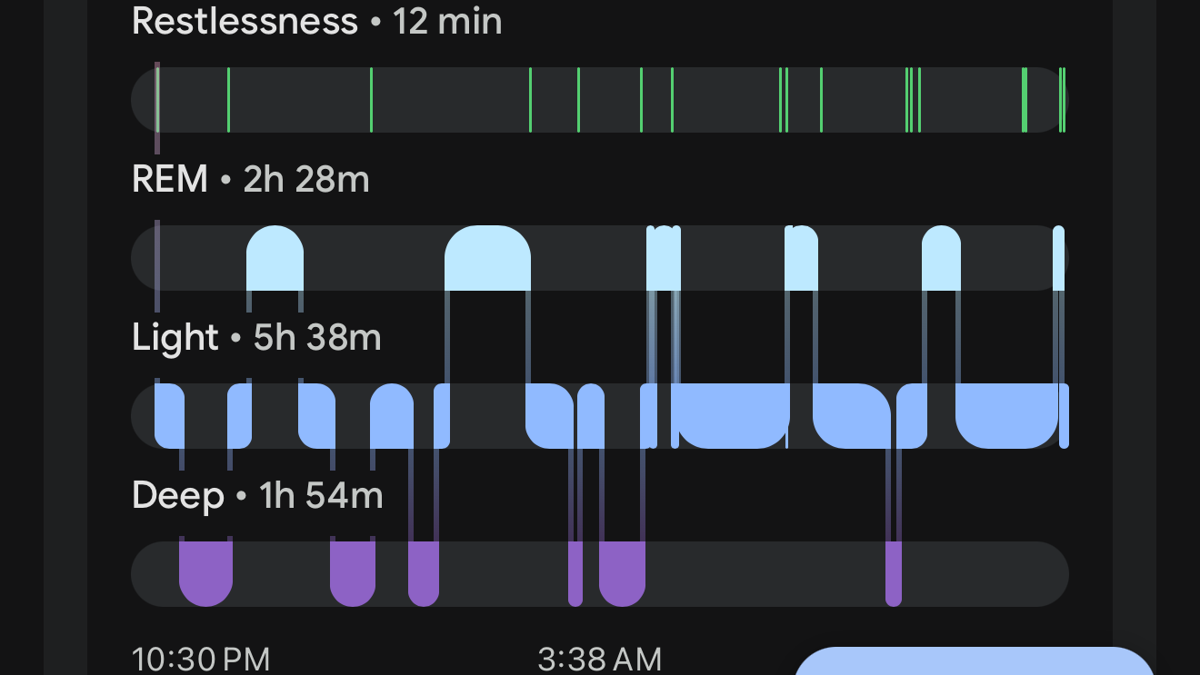Tap the REM 2h 28m label
This screenshot has height=675, width=1200.
[251, 180]
